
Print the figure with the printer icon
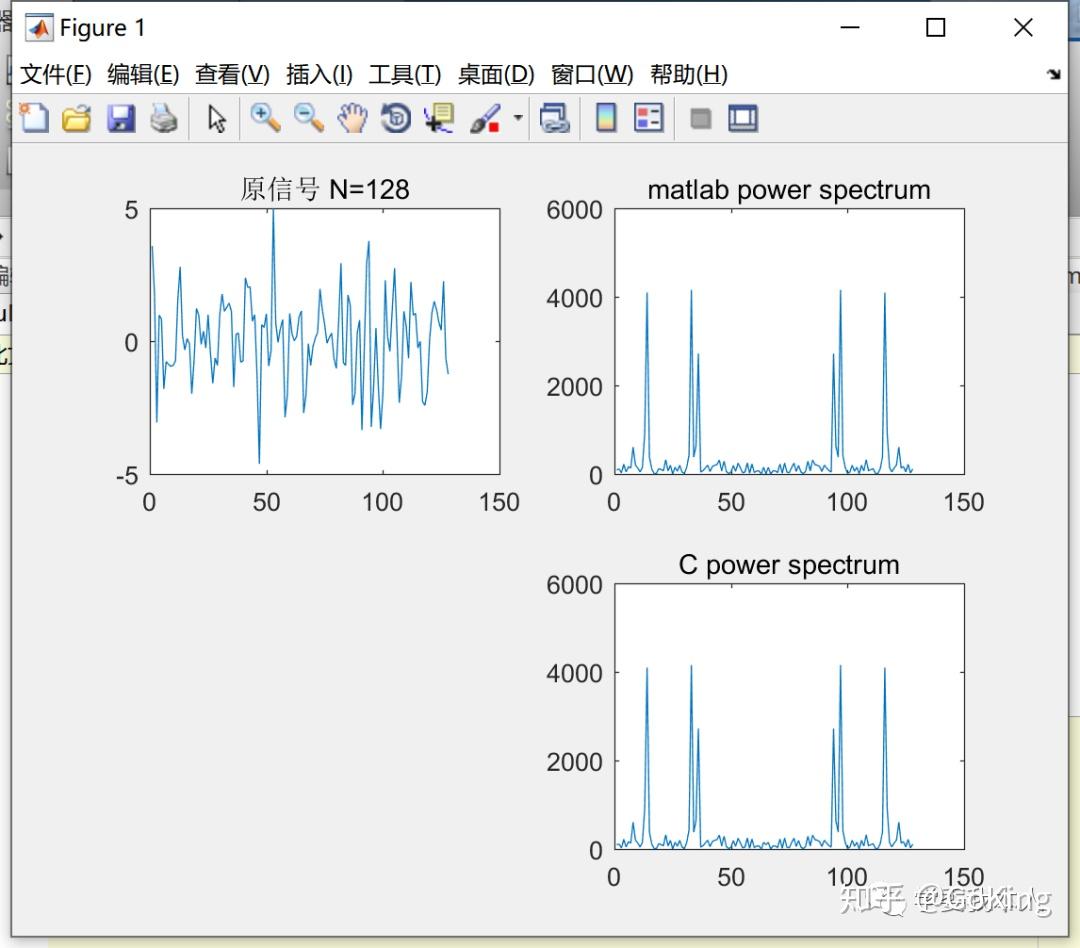[x=164, y=118]
